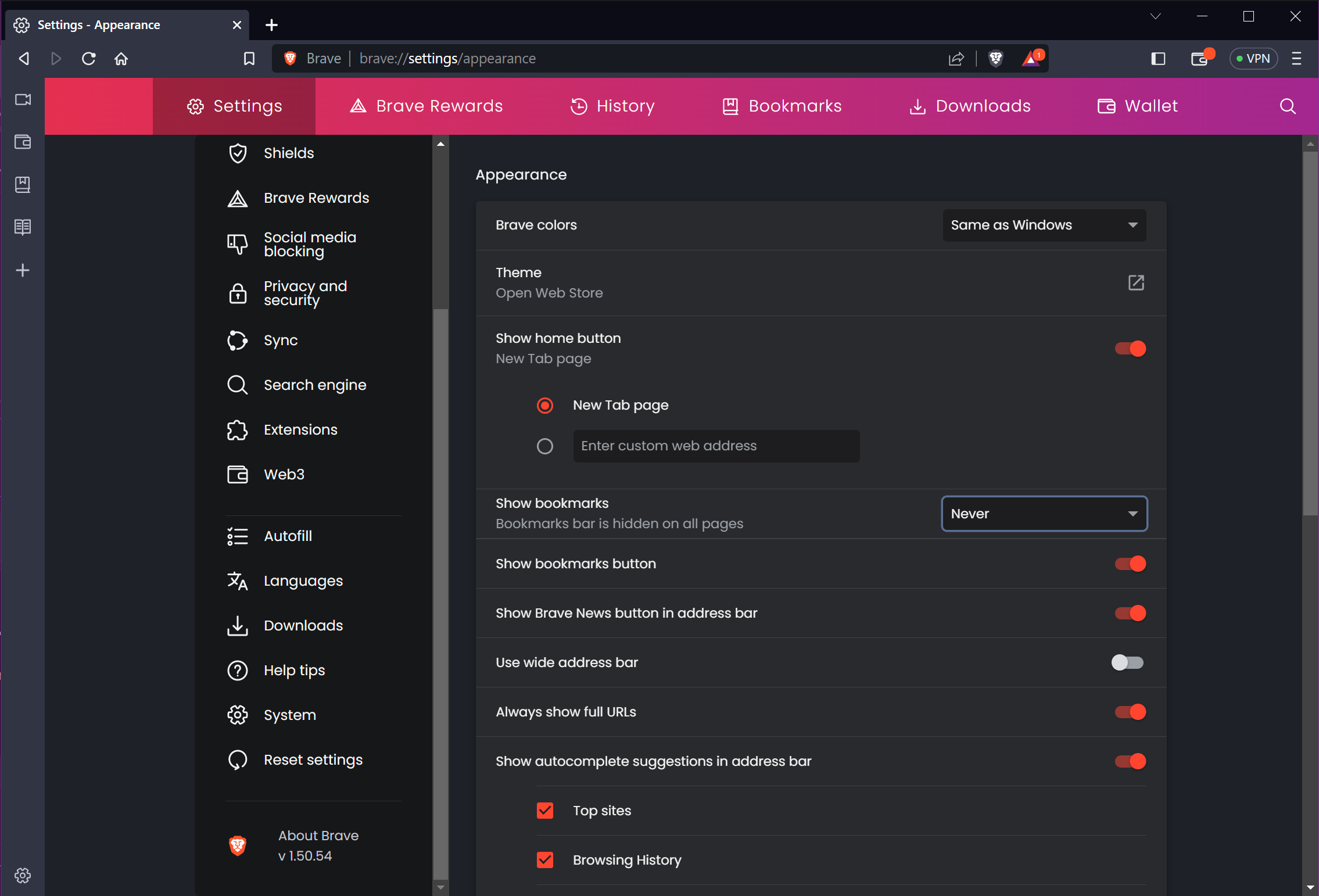Open wallet panel in left sidebar

point(23,142)
